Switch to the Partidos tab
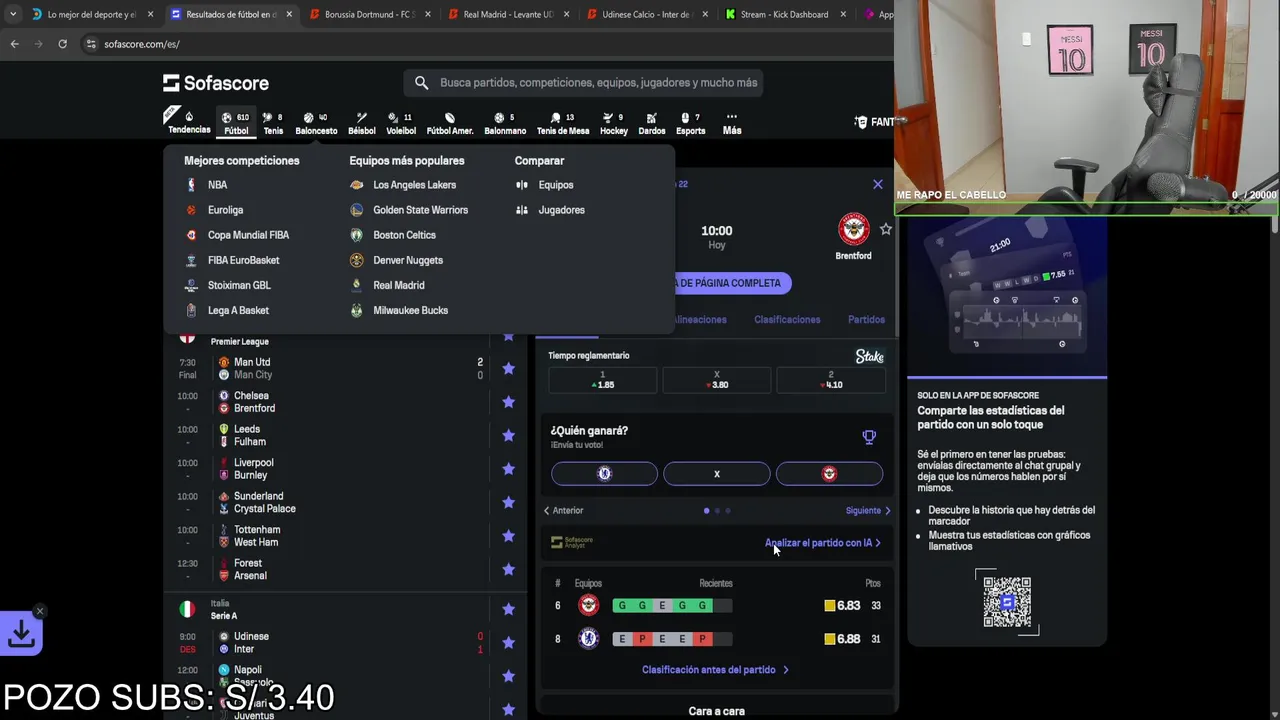Screen dimensions: 1280x720 (866, 320)
